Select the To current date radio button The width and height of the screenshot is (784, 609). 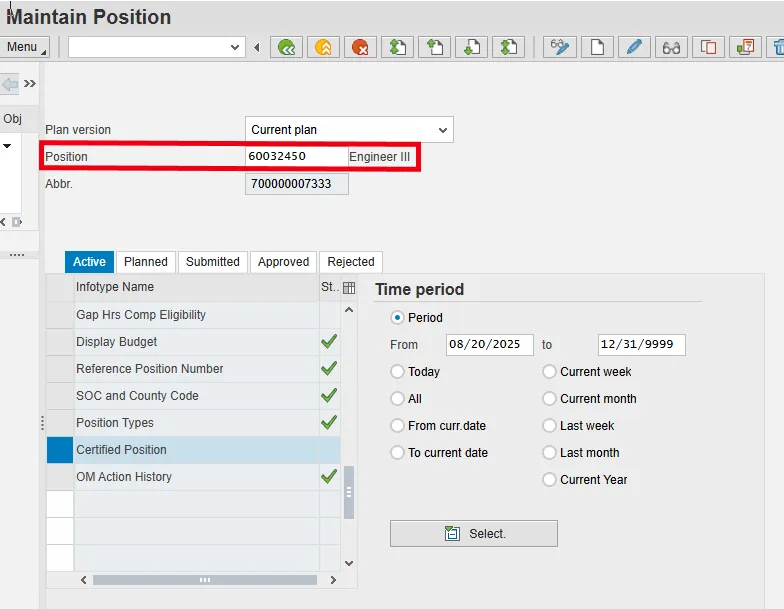click(x=398, y=452)
